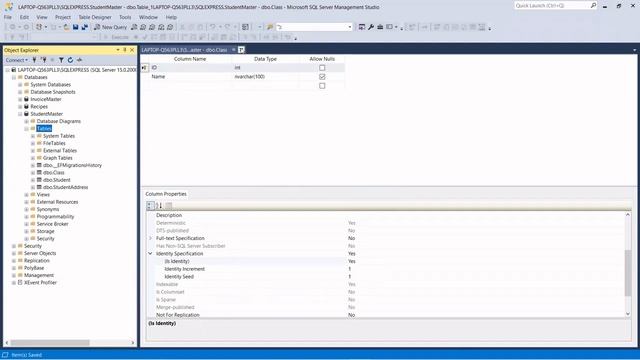Screen dimensions: 640x360
Task: Click the Open File toolbar icon
Action: (66, 27)
